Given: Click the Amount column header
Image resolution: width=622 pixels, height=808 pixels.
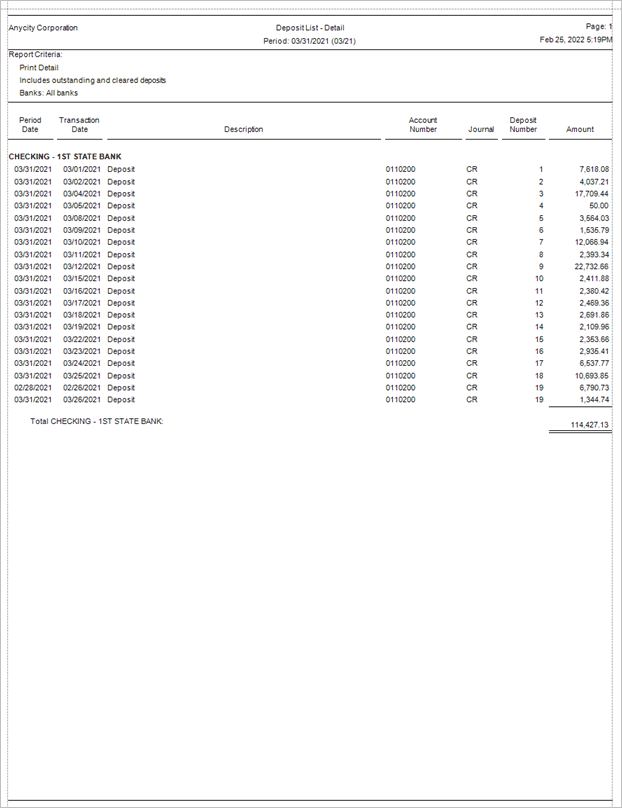Looking at the screenshot, I should [580, 129].
